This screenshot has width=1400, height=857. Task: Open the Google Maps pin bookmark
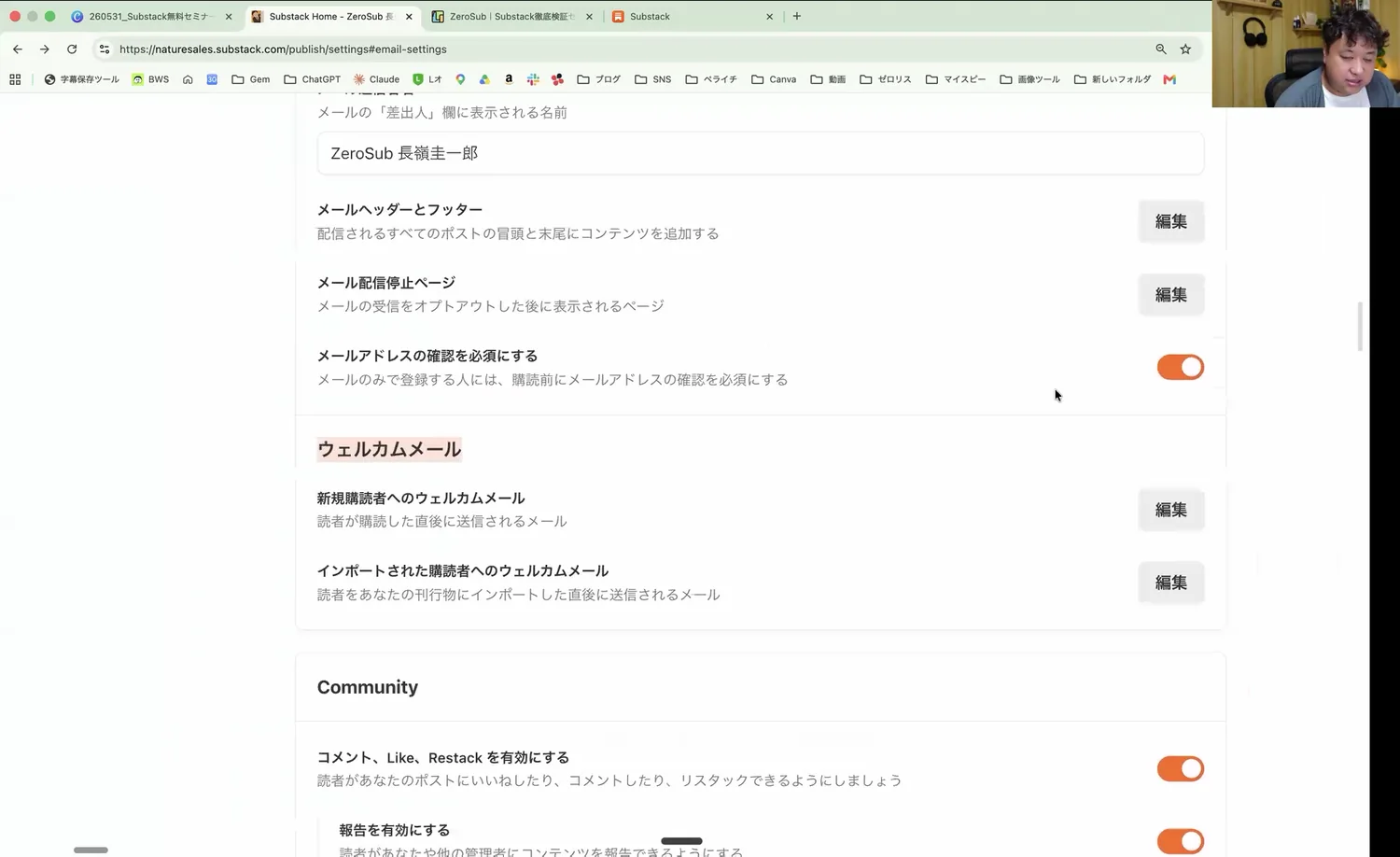pos(460,79)
